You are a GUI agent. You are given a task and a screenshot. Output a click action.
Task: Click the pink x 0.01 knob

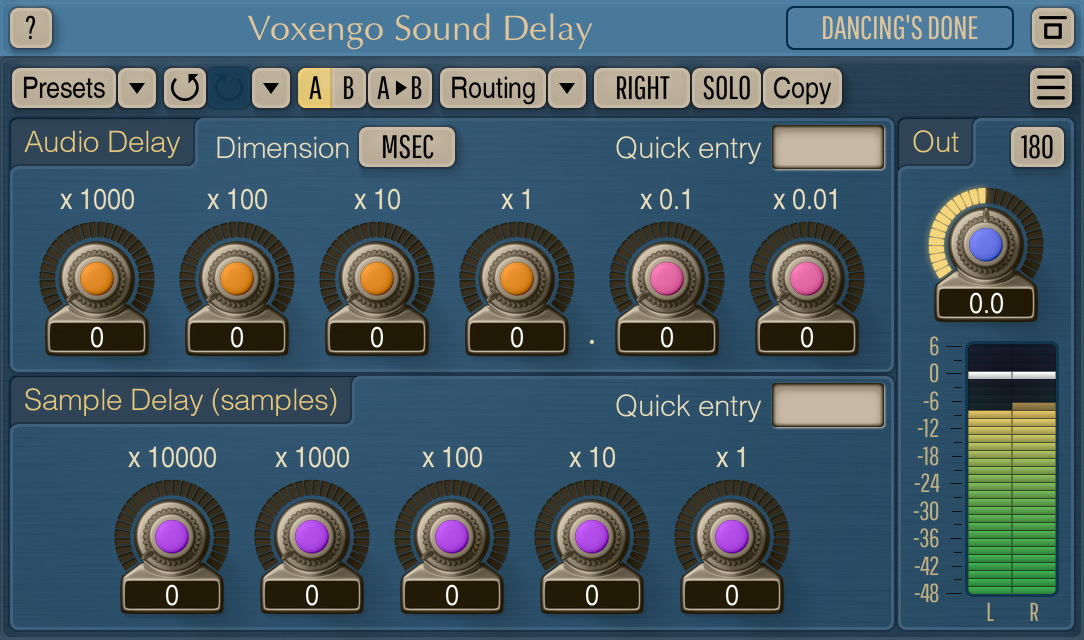807,278
